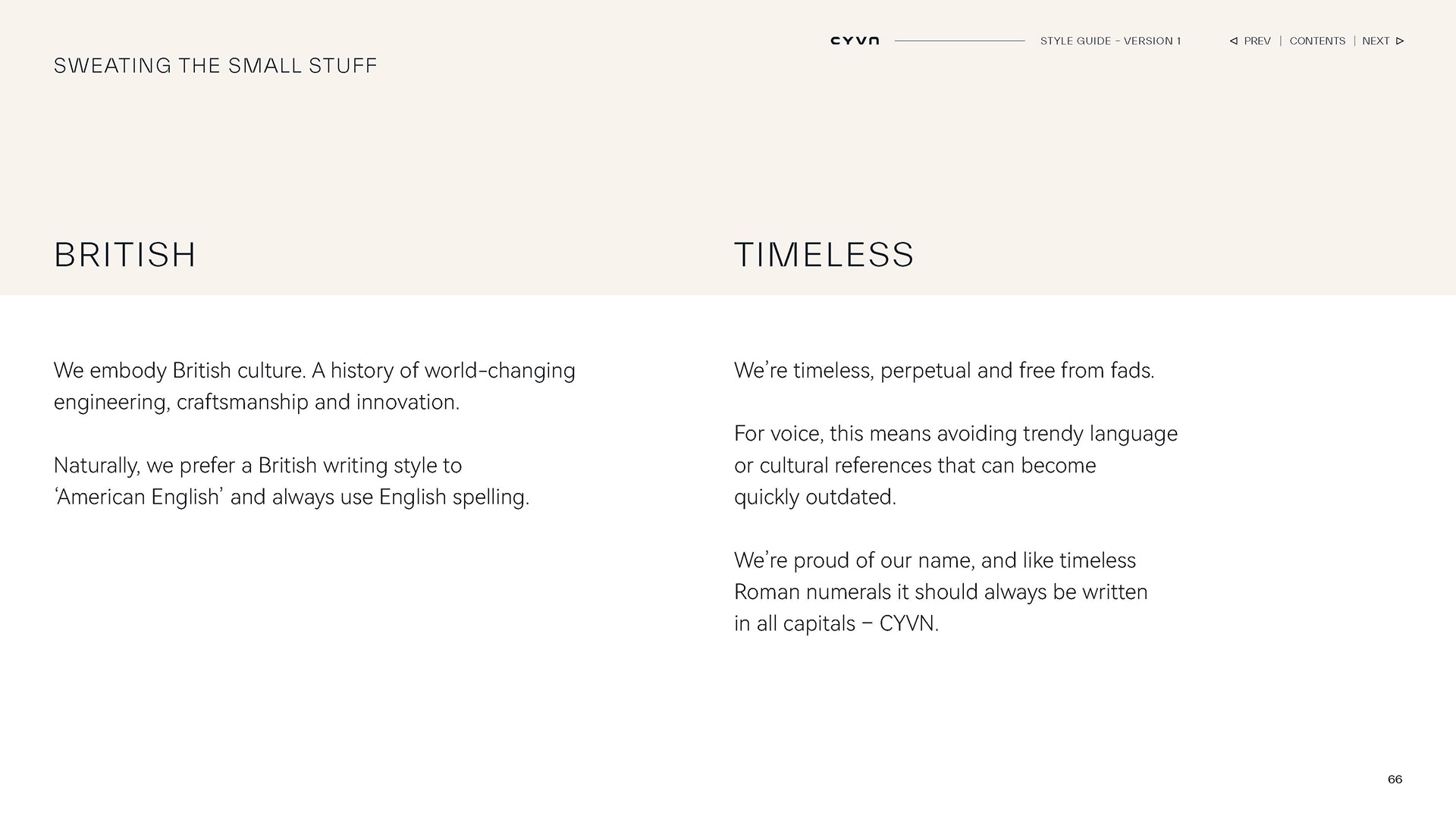The image size is (1456, 819).
Task: Click the right-pointing triangle after NEXT
Action: [1400, 41]
